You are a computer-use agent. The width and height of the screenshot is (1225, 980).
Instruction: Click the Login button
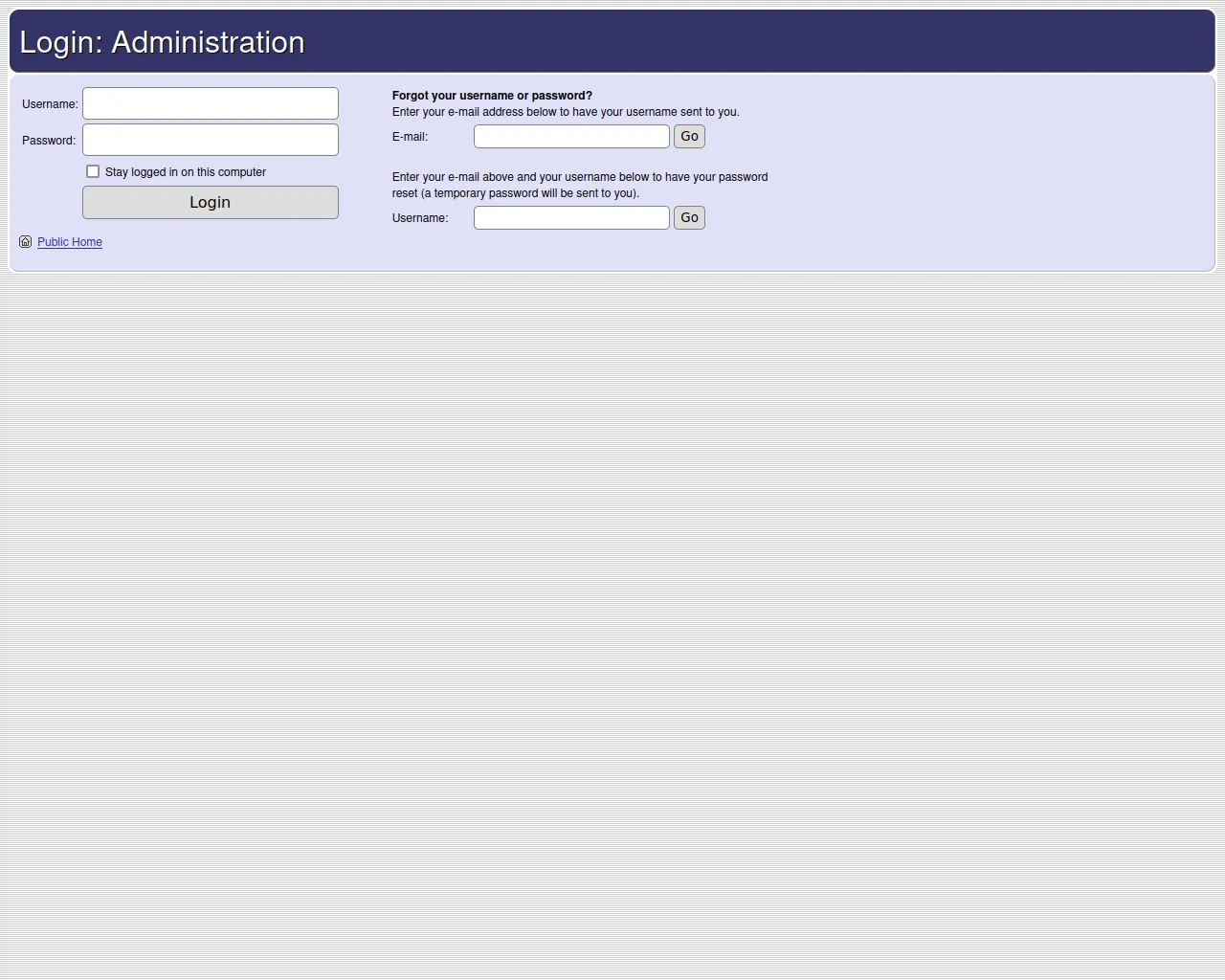pos(211,202)
